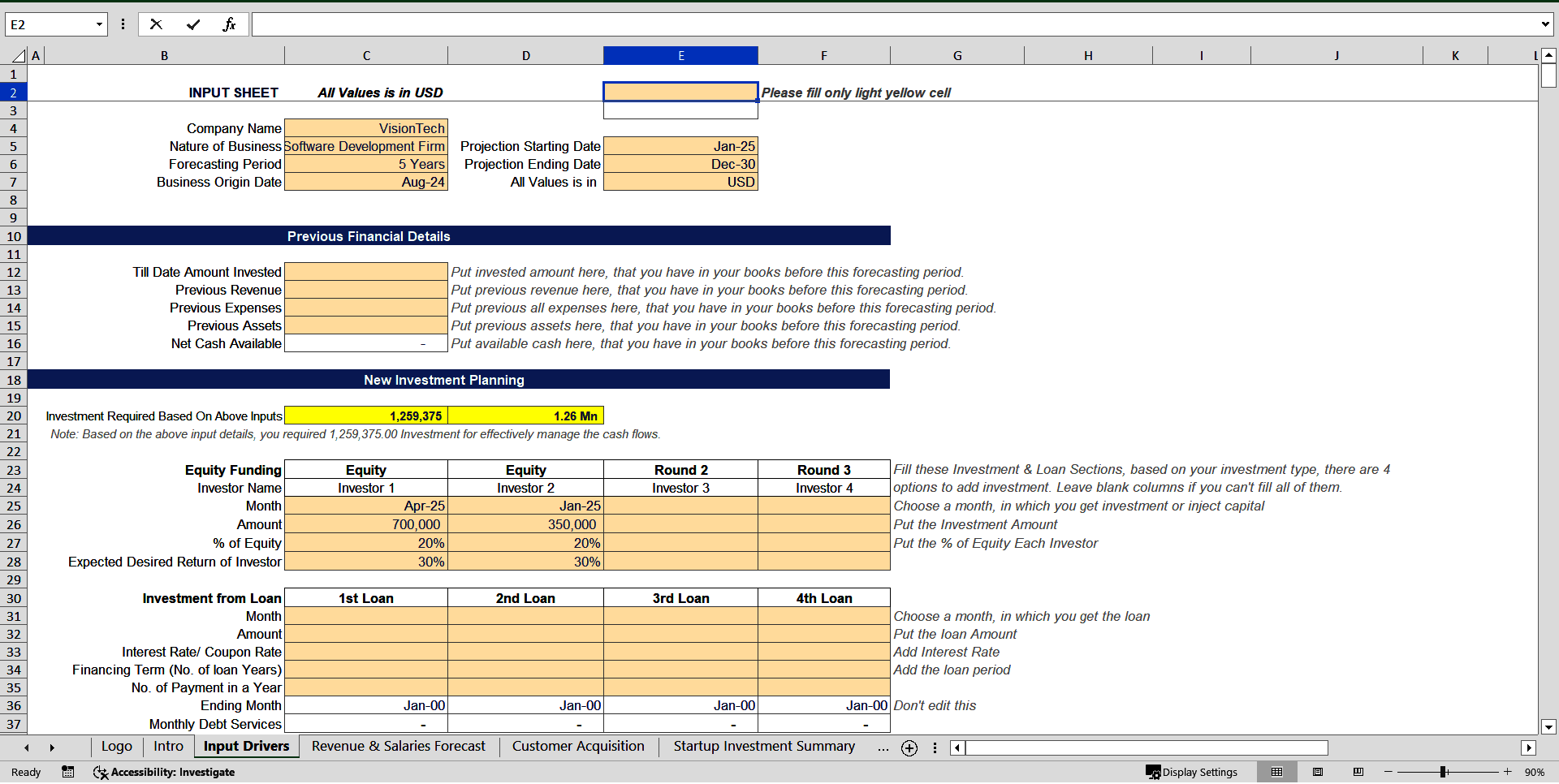Viewport: 1559px width, 784px height.
Task: Open Customer Acquisition sheet tab
Action: pos(578,747)
